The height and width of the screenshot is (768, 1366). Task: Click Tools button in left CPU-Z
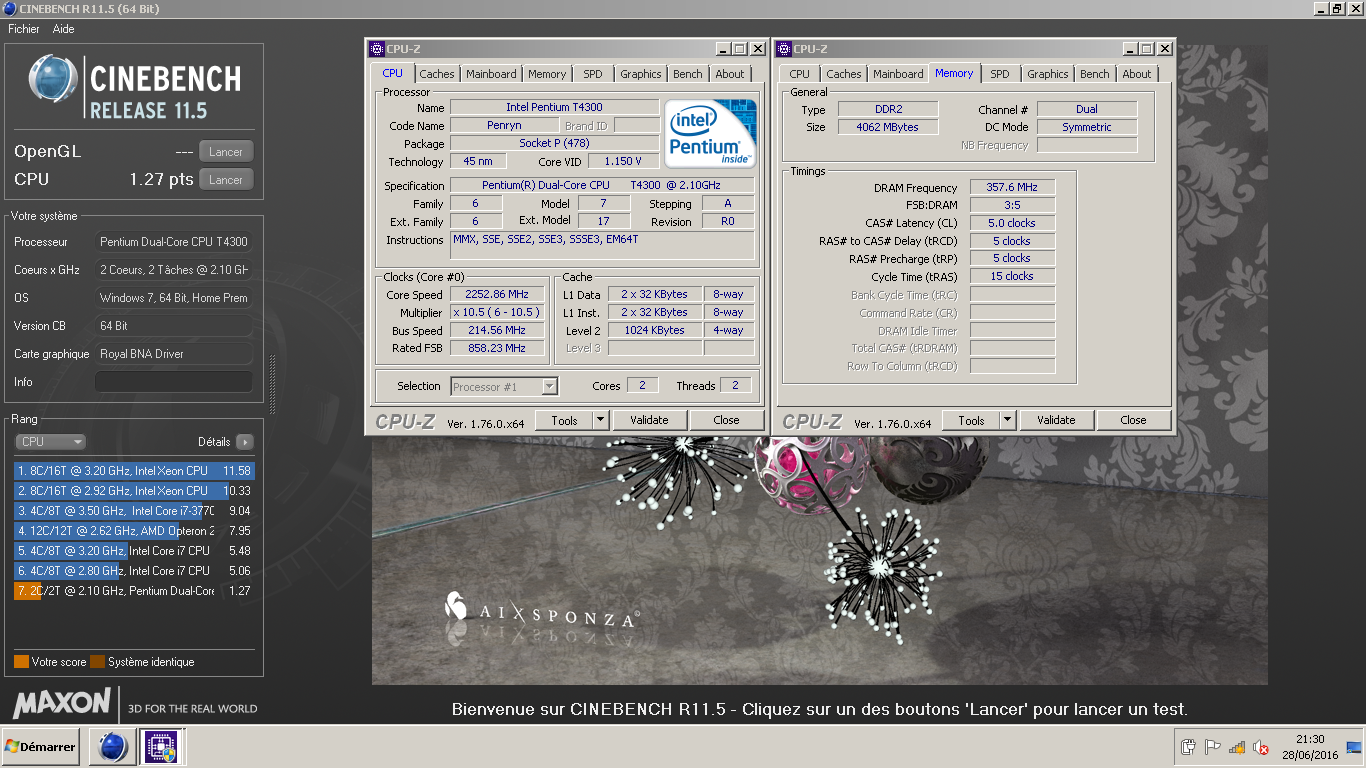564,421
